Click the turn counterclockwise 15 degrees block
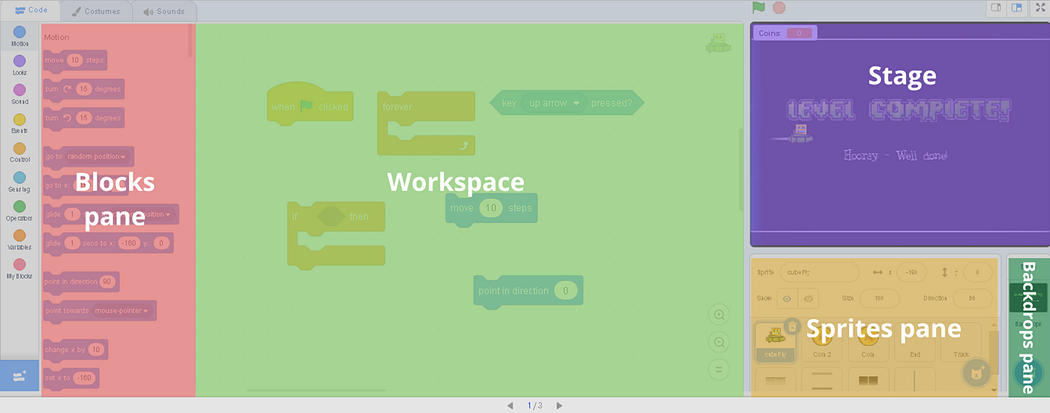The height and width of the screenshot is (413, 1050). pyautogui.click(x=83, y=118)
